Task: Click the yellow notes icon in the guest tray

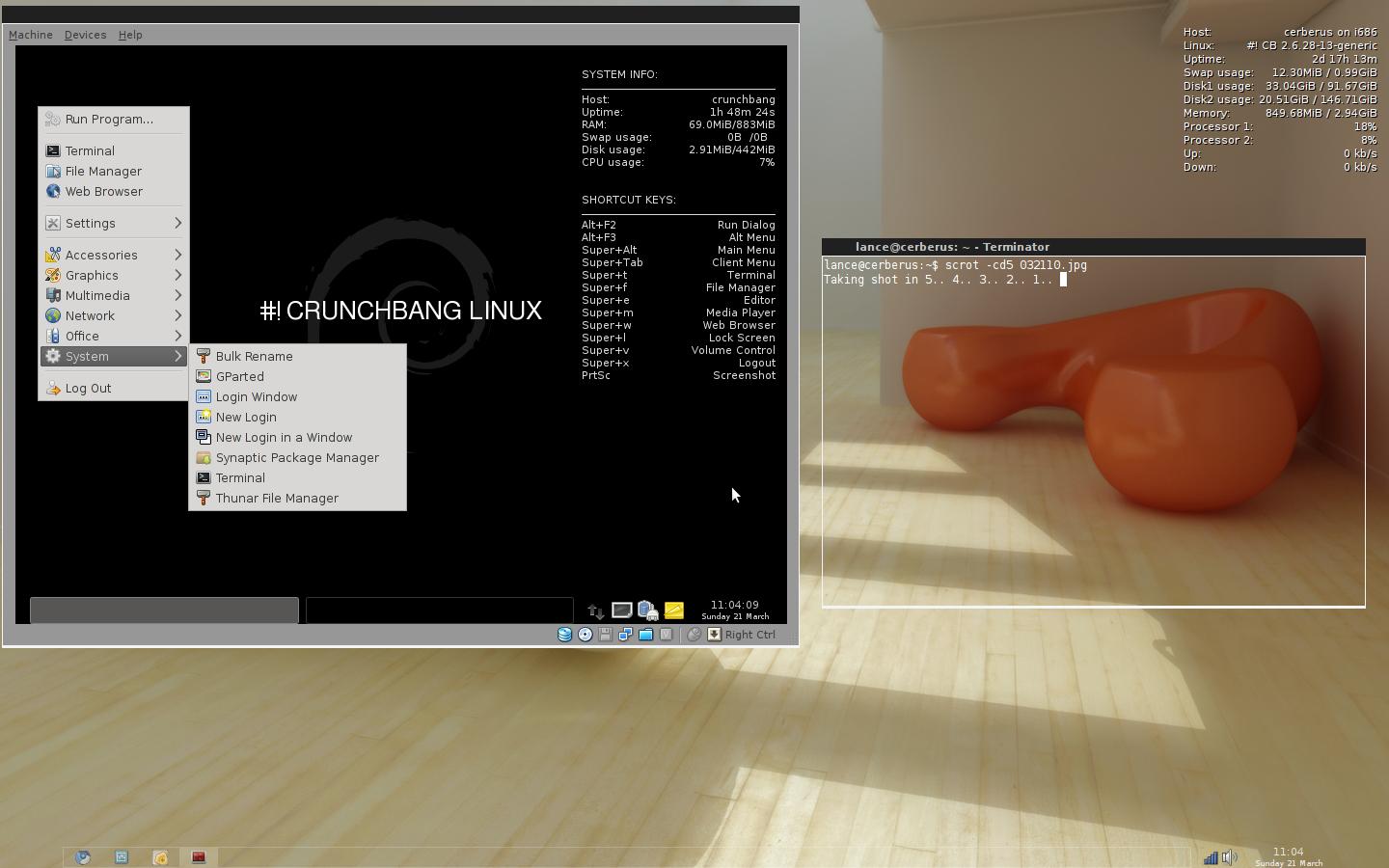Action: [x=674, y=610]
